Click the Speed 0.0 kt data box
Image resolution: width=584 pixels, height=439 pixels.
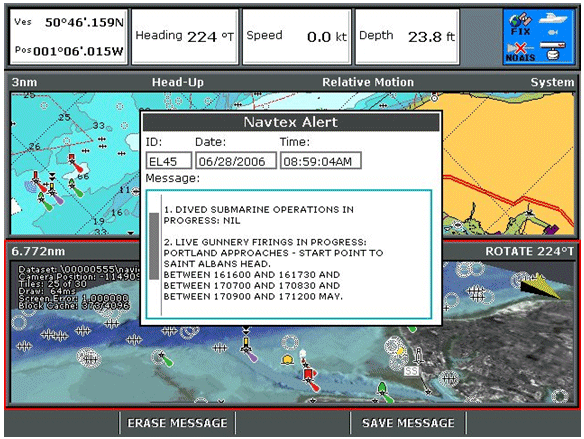(x=297, y=36)
